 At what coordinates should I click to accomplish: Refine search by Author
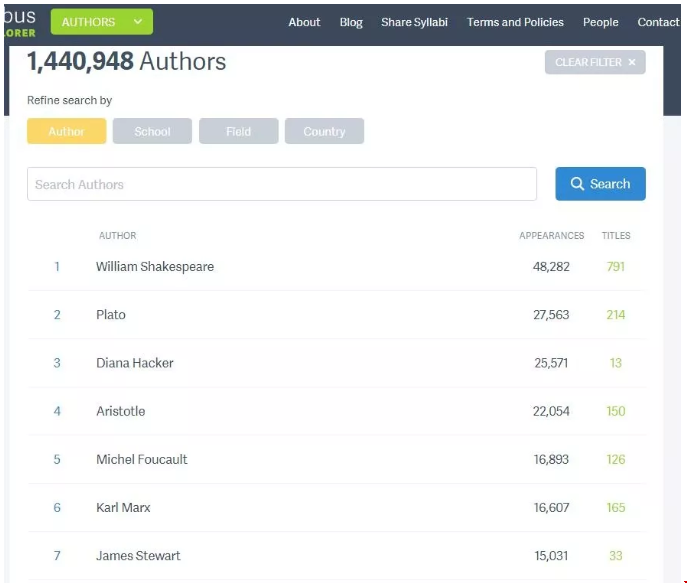click(67, 131)
